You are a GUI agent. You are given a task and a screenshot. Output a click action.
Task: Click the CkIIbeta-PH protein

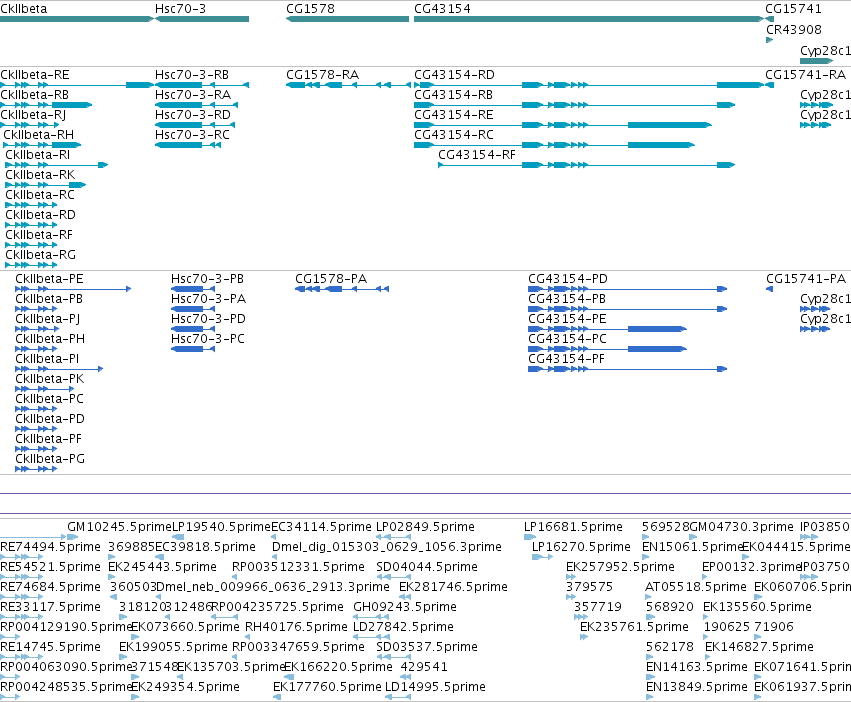coord(36,349)
